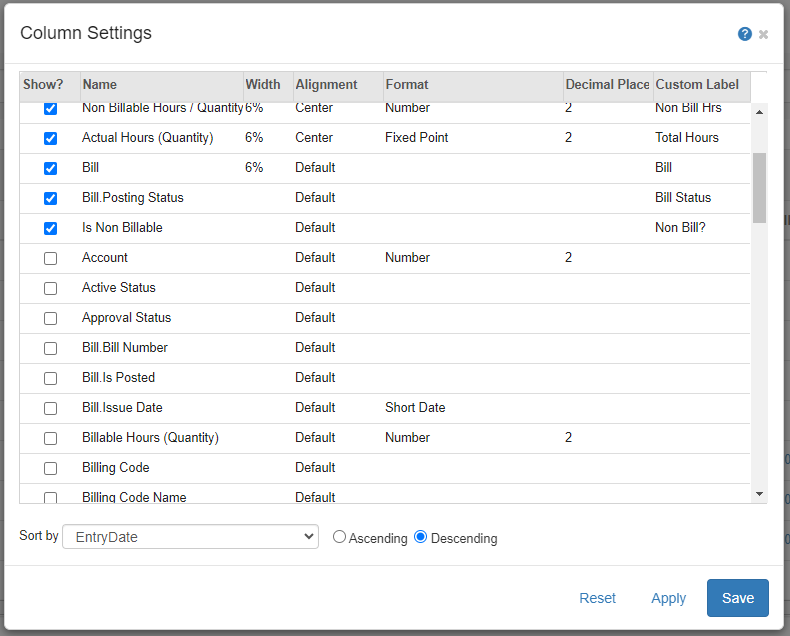Viewport: 790px width, 636px height.
Task: Click the Name column header
Action: point(162,85)
